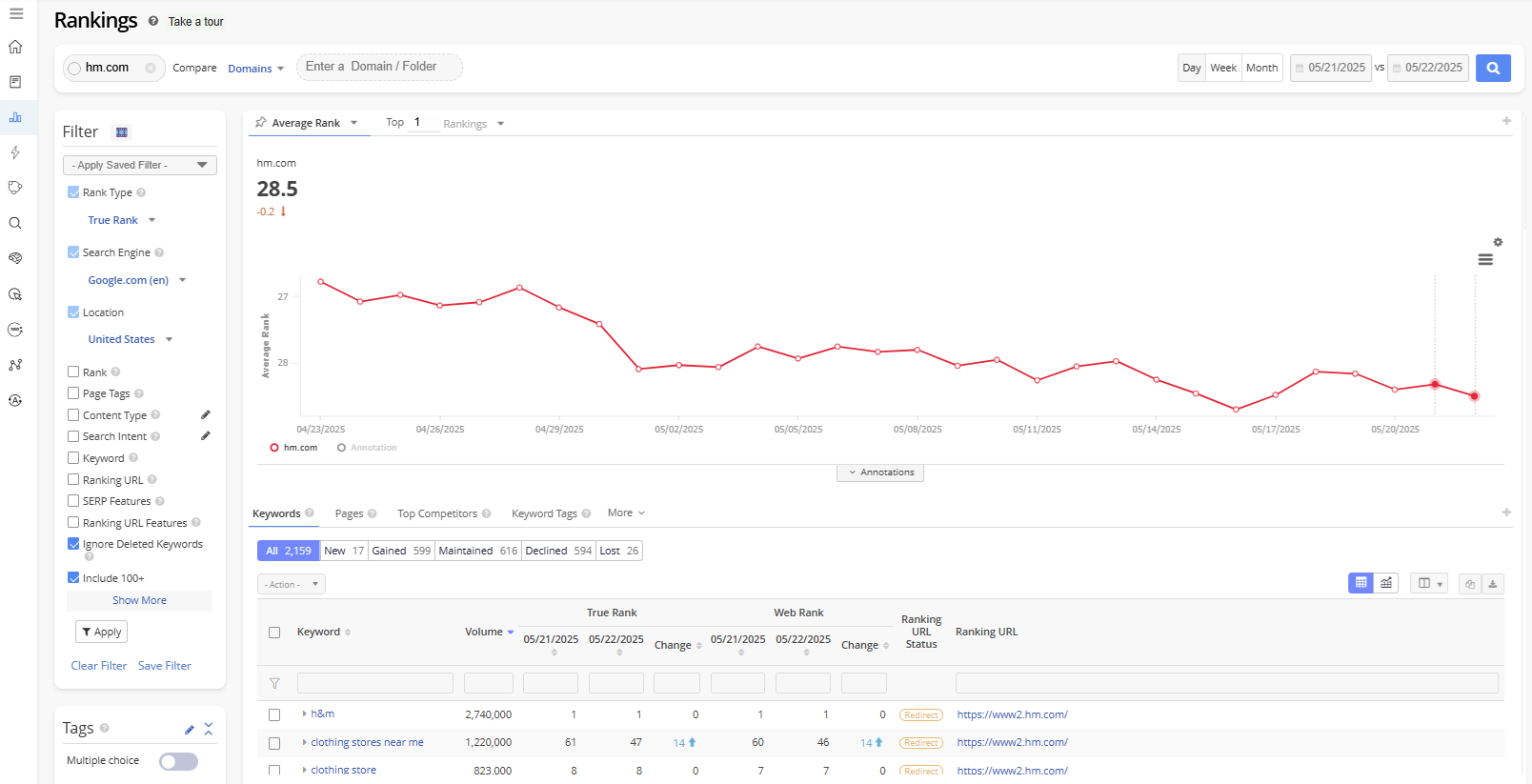Expand the Annotations panel below the chart
This screenshot has width=1532, height=784.
click(x=880, y=472)
